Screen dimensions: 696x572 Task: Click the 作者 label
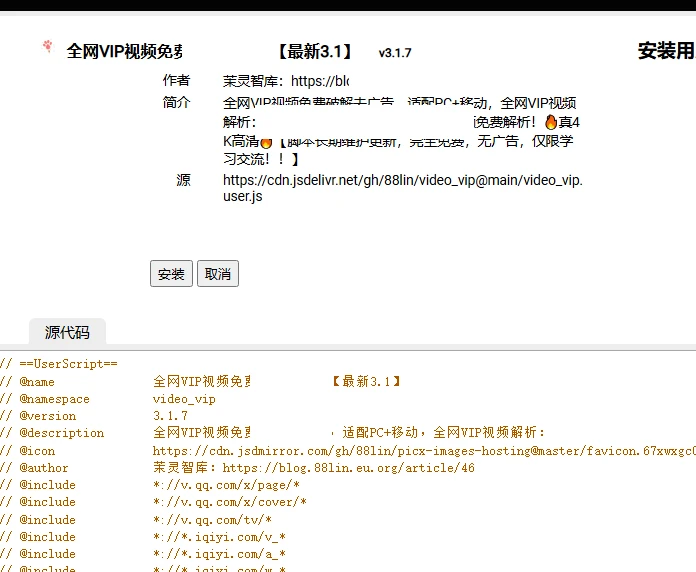[176, 80]
